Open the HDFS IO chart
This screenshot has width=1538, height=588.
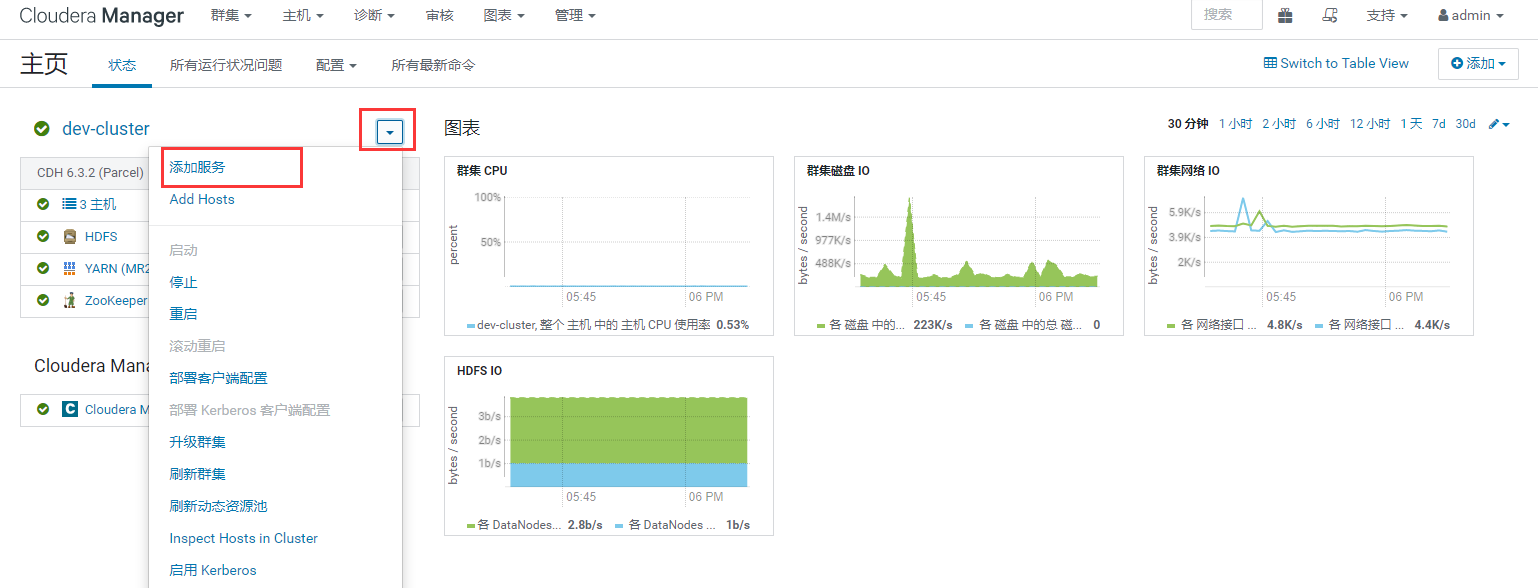point(609,446)
